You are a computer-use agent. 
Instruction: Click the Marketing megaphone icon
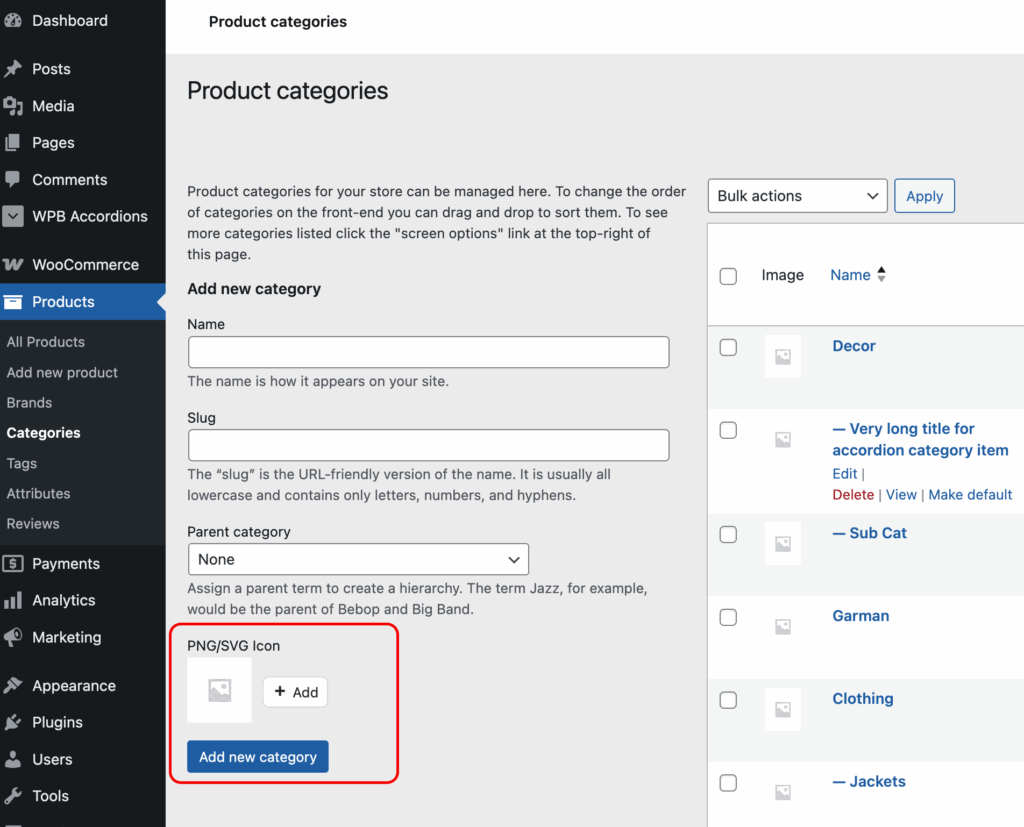click(x=13, y=637)
